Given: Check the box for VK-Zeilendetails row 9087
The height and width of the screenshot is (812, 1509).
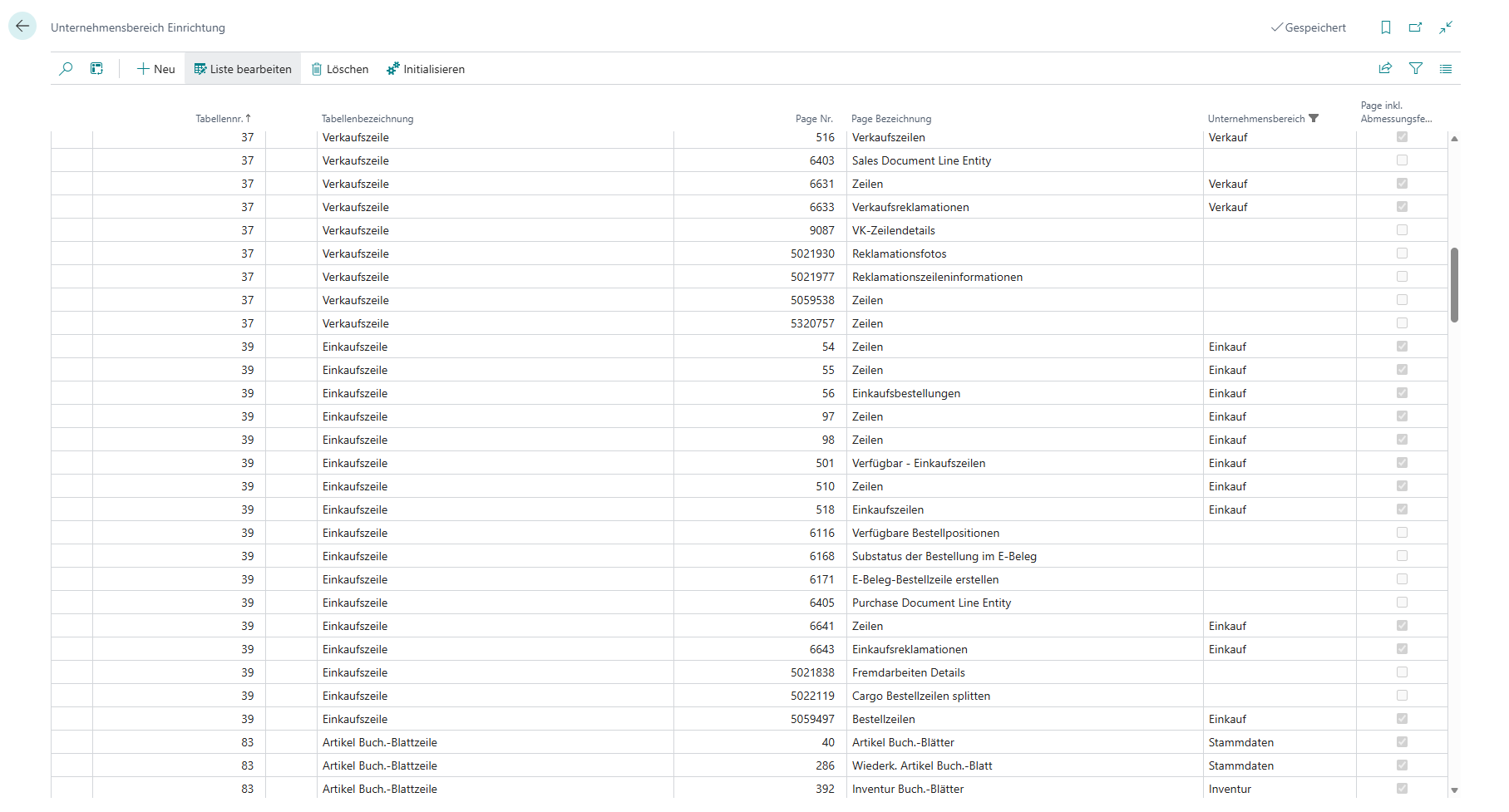Looking at the screenshot, I should click(1403, 230).
